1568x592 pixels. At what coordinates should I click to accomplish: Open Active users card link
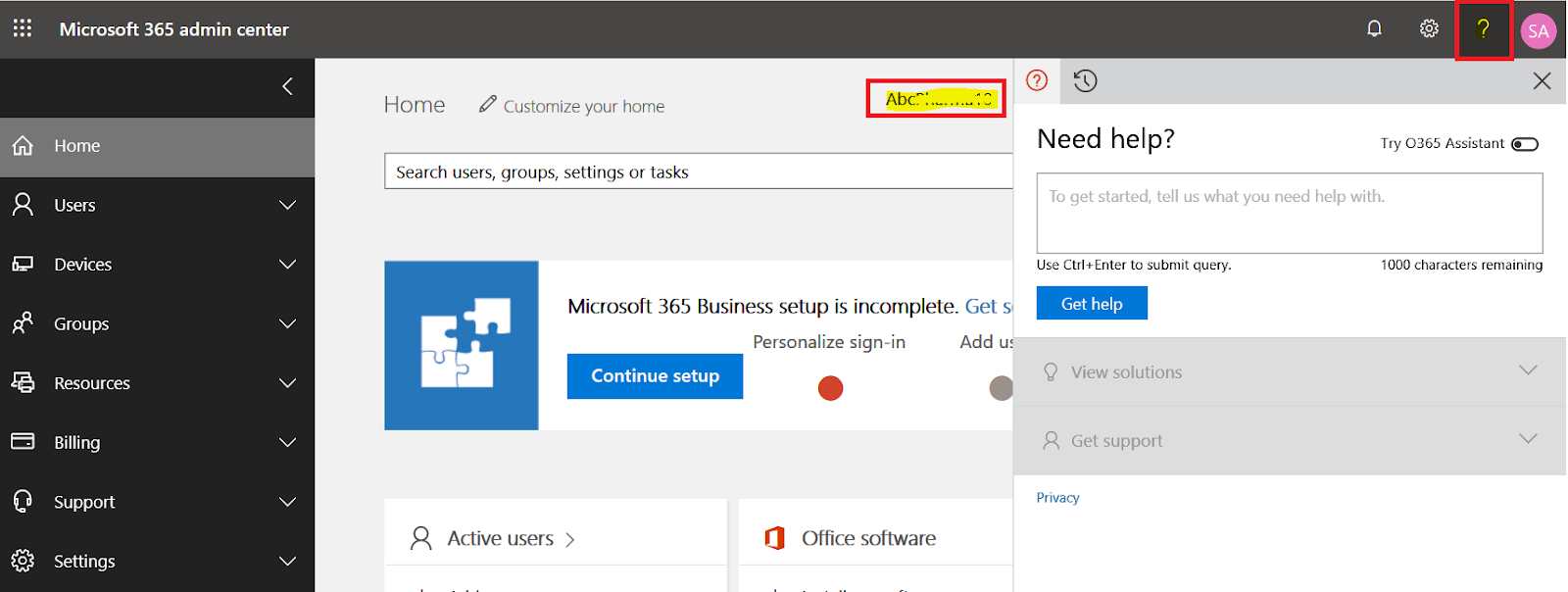[511, 538]
